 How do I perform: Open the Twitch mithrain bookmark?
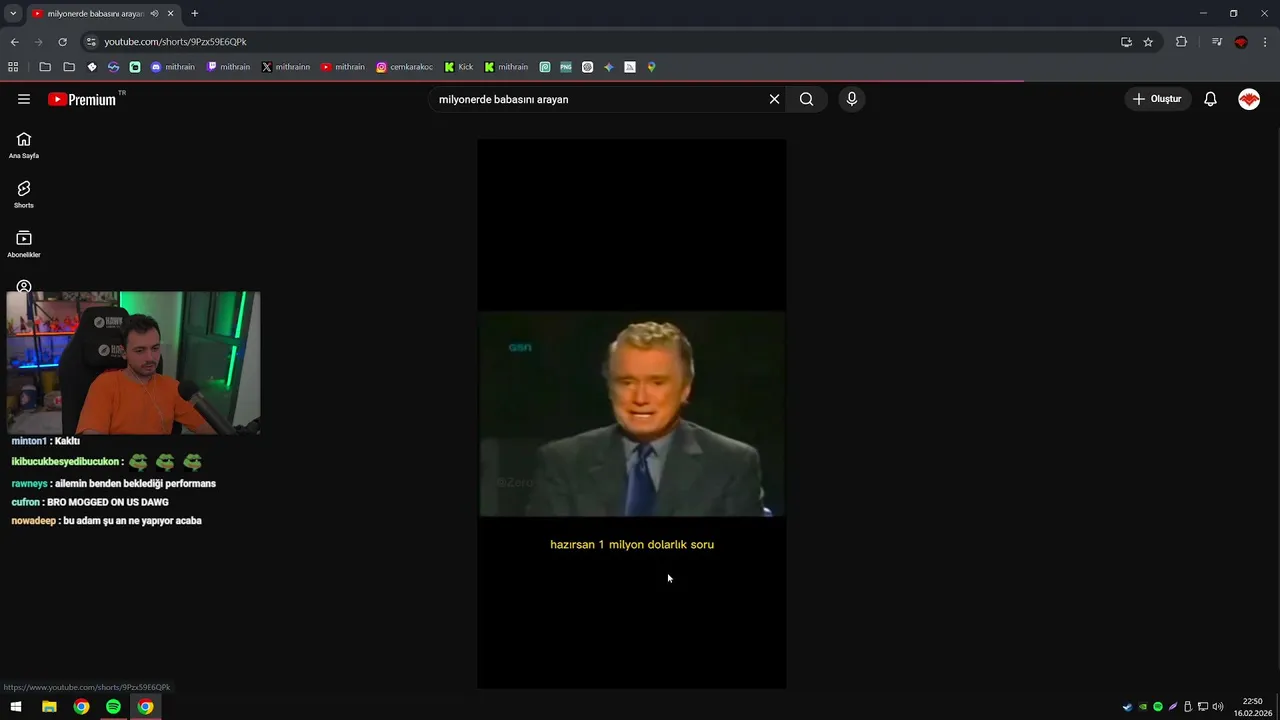(228, 67)
